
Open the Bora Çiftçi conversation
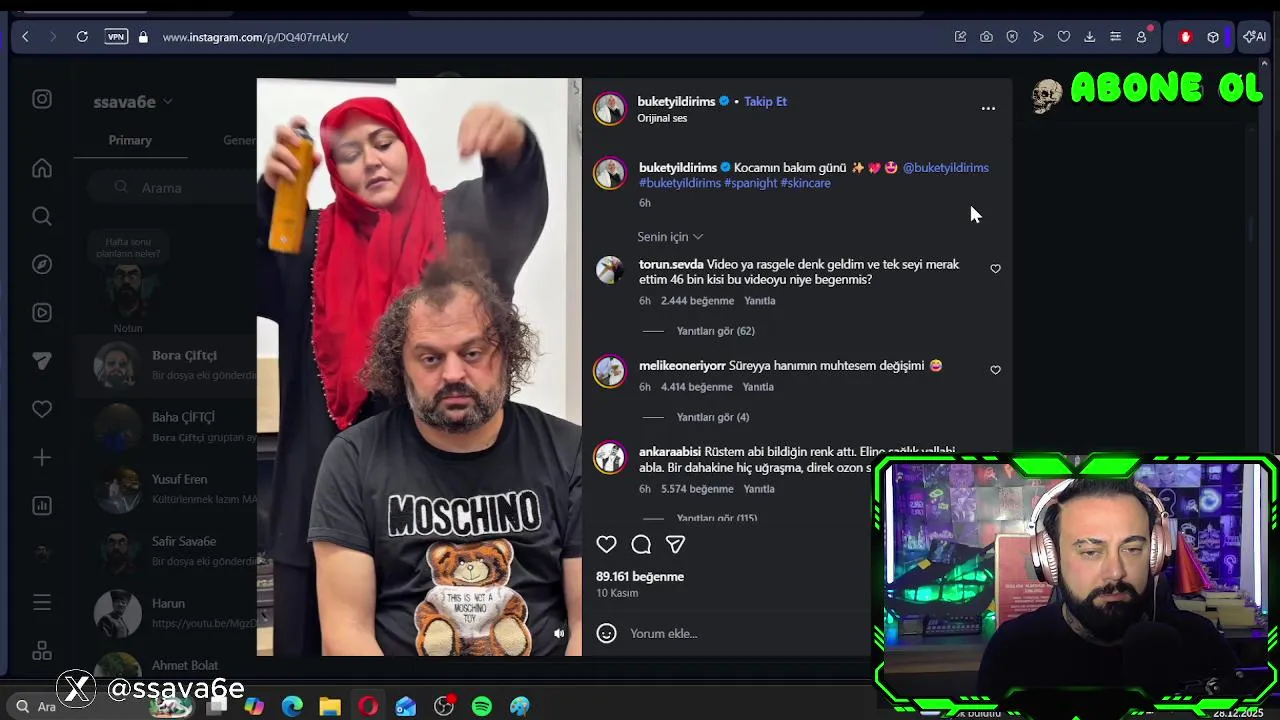pyautogui.click(x=165, y=365)
